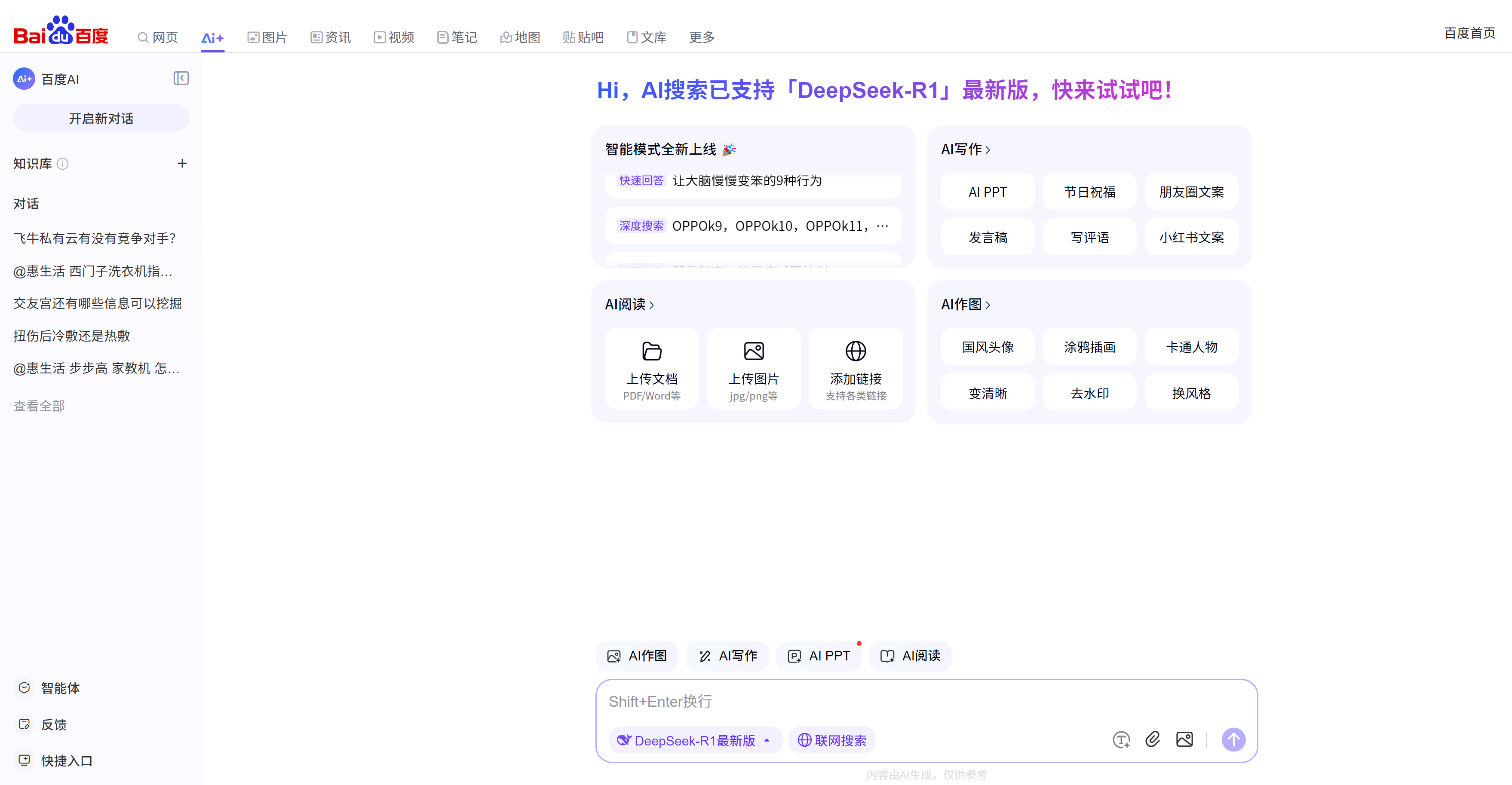Screen dimensions: 1512x785
Task: Click the Baidu logo
Action: [x=61, y=31]
